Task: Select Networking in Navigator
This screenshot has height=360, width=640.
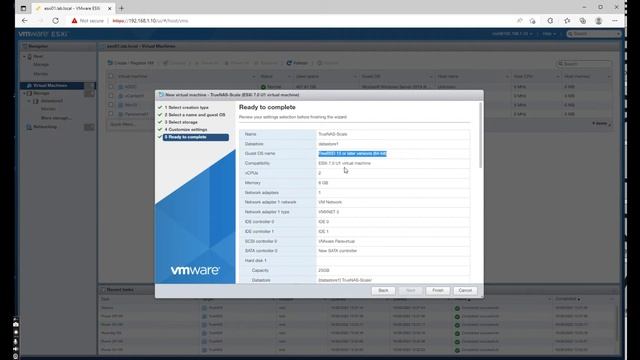Action: (x=44, y=127)
